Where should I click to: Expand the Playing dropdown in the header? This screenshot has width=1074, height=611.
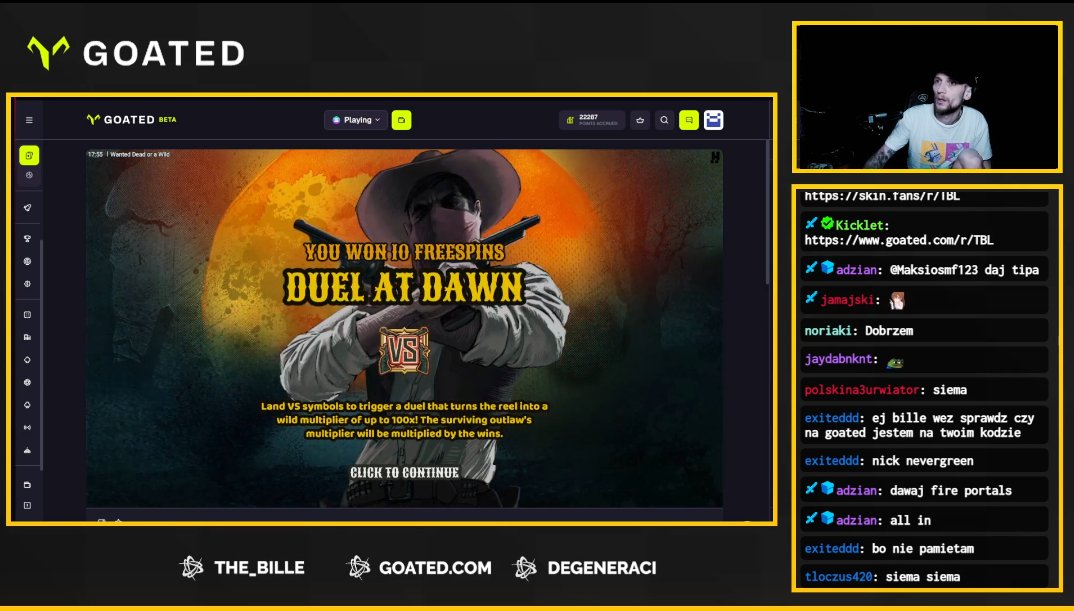[356, 120]
